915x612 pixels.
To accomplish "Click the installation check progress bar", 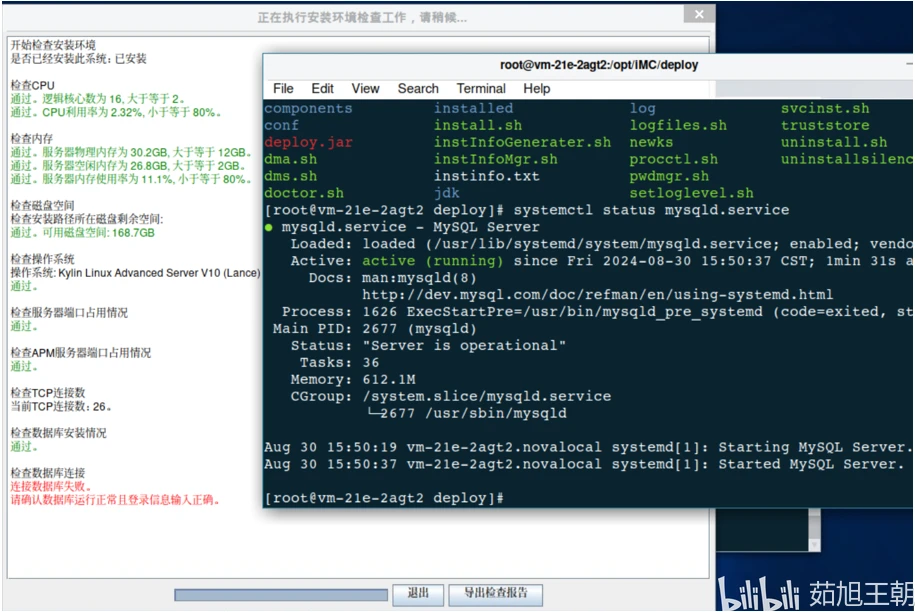I will (281, 594).
